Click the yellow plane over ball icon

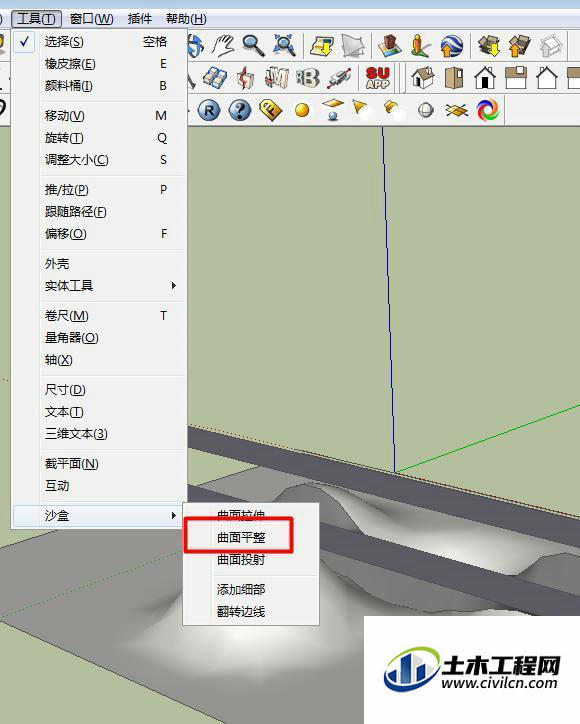tap(333, 110)
